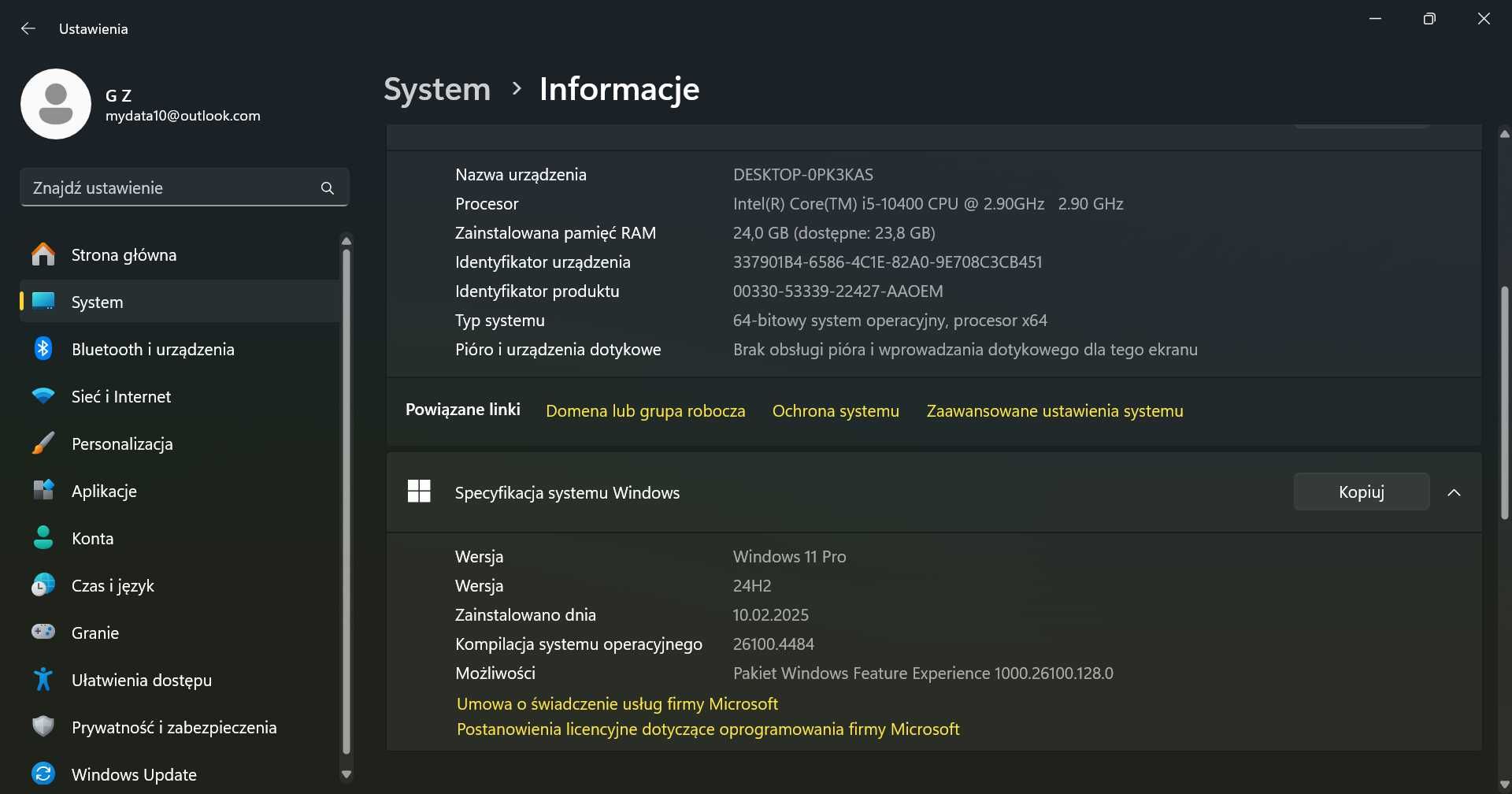Click product ID 00330-53339-22427-AAOEM

838,291
